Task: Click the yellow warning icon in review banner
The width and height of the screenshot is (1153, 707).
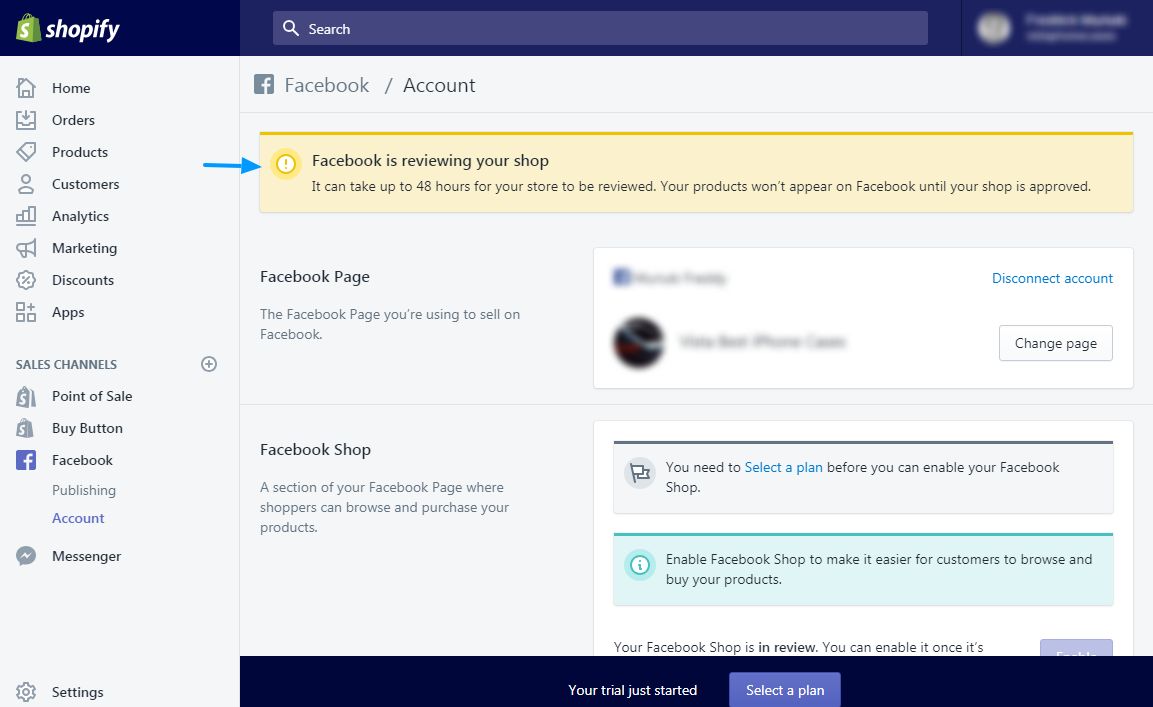Action: click(286, 163)
